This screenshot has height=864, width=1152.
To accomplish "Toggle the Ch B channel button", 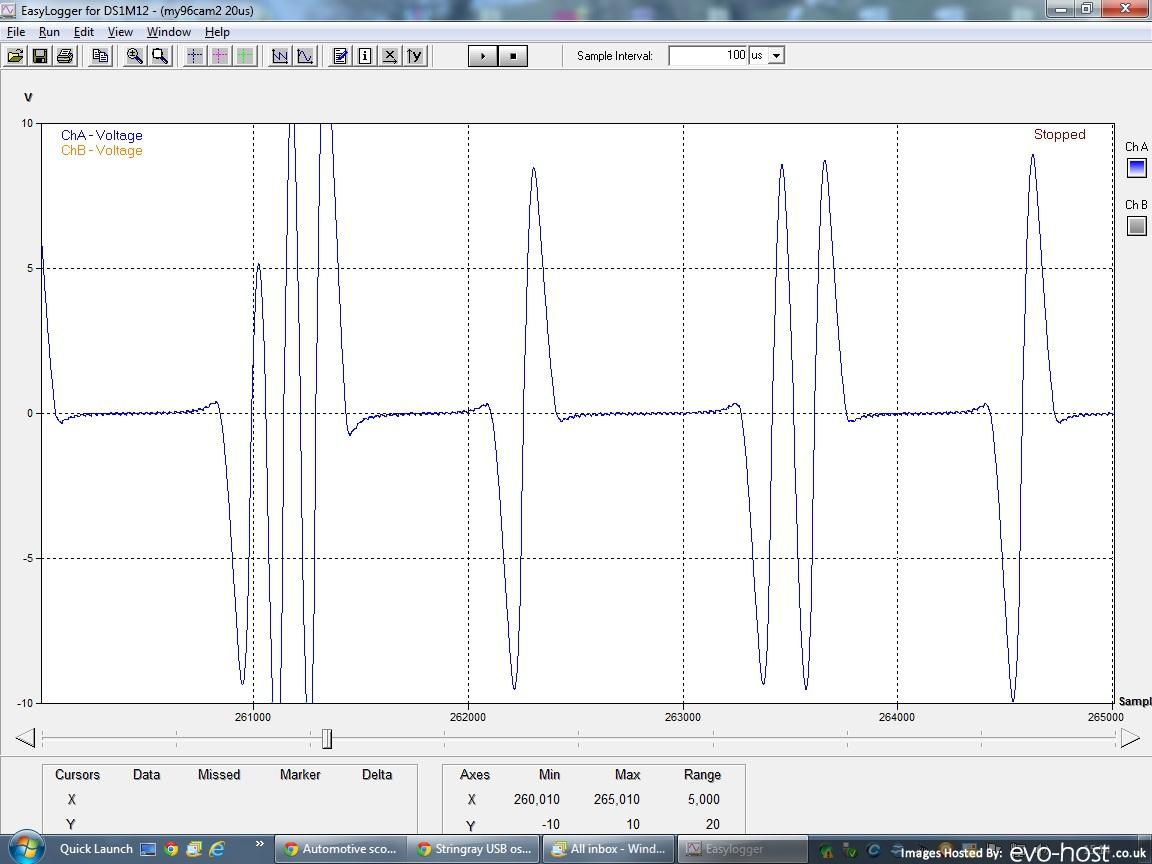I will pos(1136,226).
